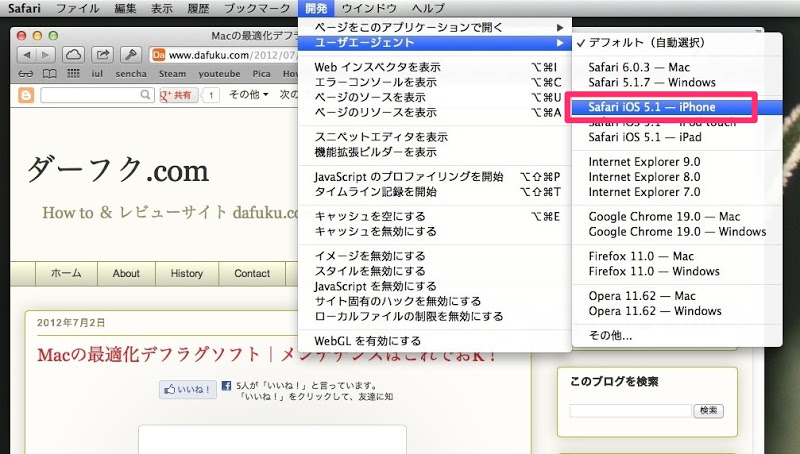Click the orange site favicon in address bar
This screenshot has width=800, height=454.
159,55
